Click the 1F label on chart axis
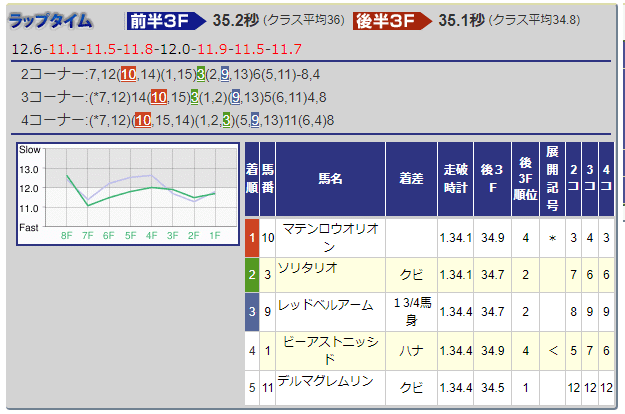 (215, 236)
